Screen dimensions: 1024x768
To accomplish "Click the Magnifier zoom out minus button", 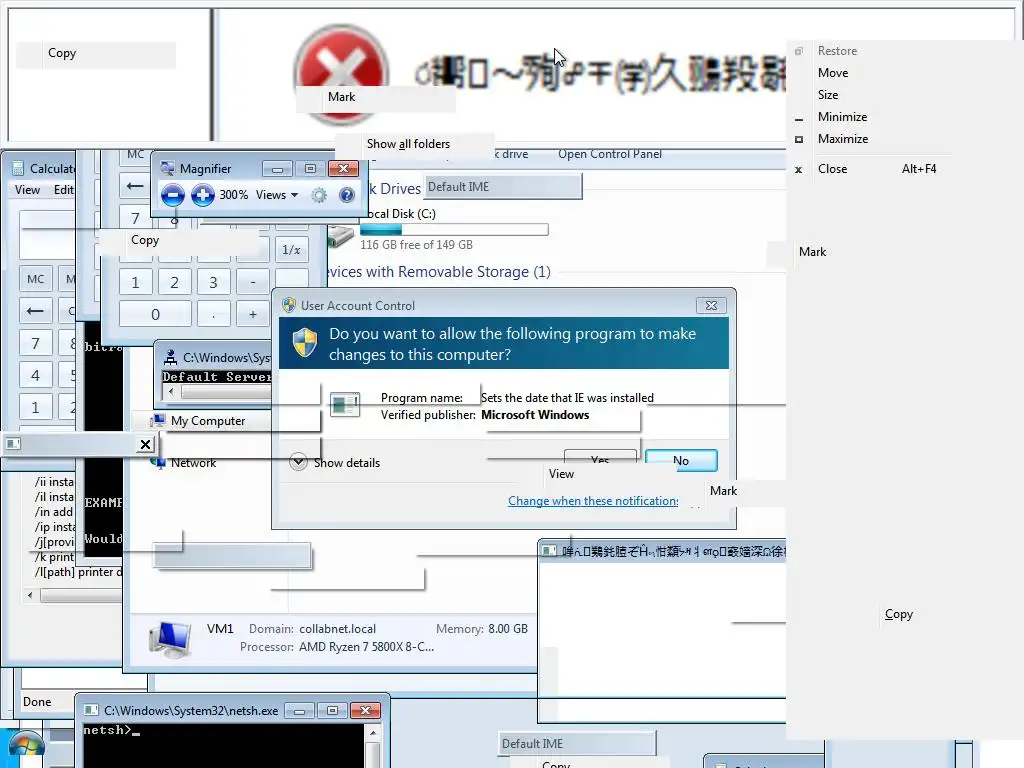I will [x=172, y=195].
